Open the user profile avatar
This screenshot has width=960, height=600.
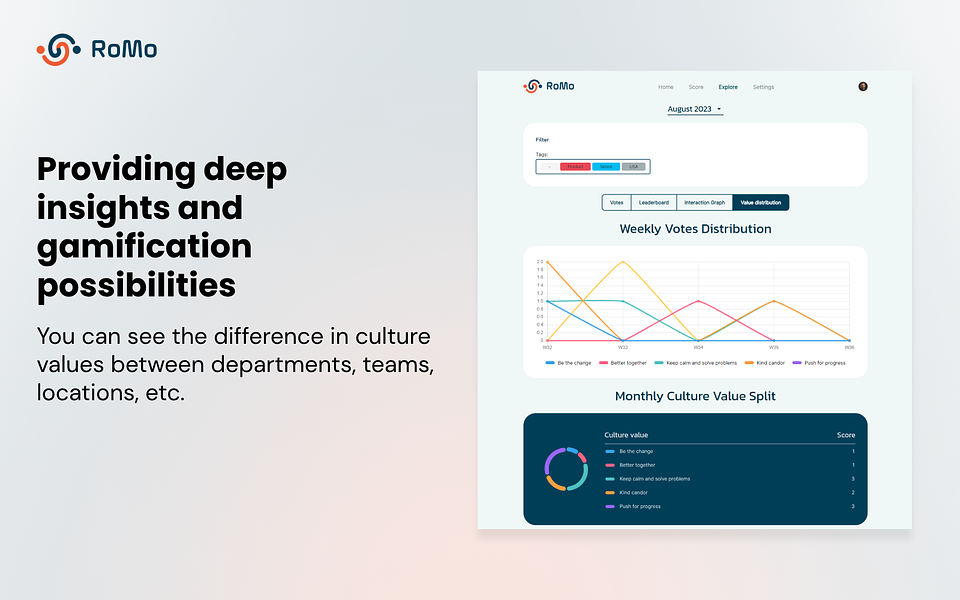(863, 86)
